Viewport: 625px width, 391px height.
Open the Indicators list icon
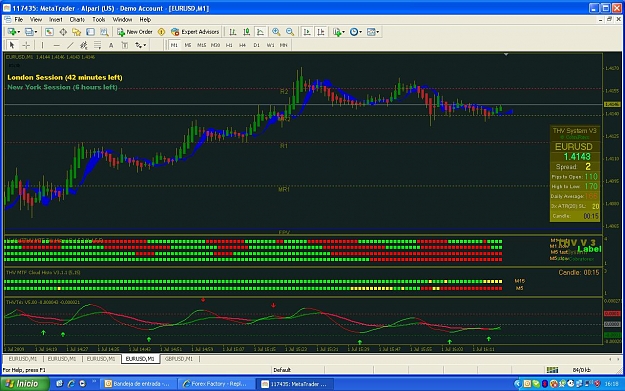[x=337, y=32]
